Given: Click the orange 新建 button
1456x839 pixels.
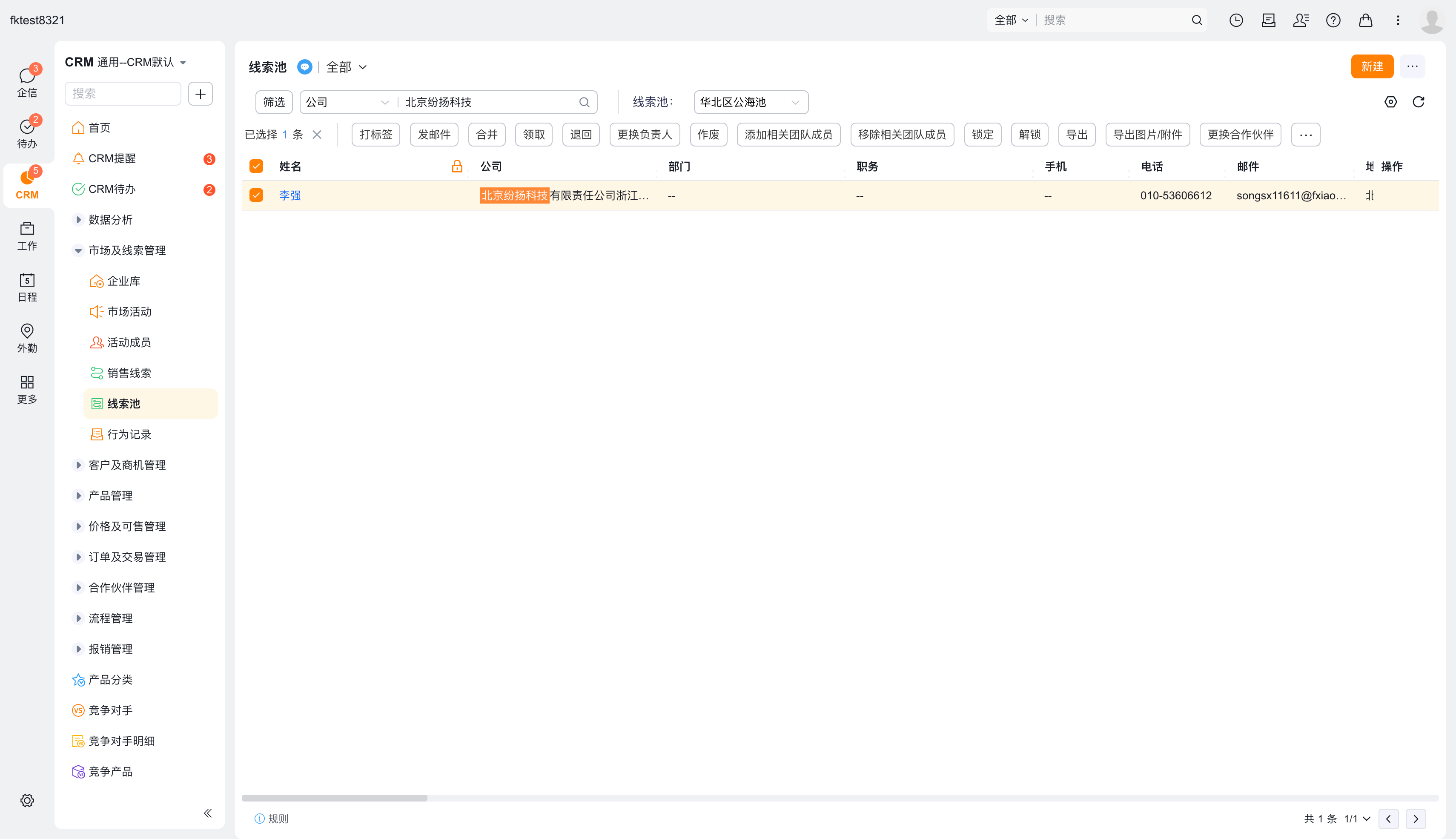Looking at the screenshot, I should click(1372, 66).
